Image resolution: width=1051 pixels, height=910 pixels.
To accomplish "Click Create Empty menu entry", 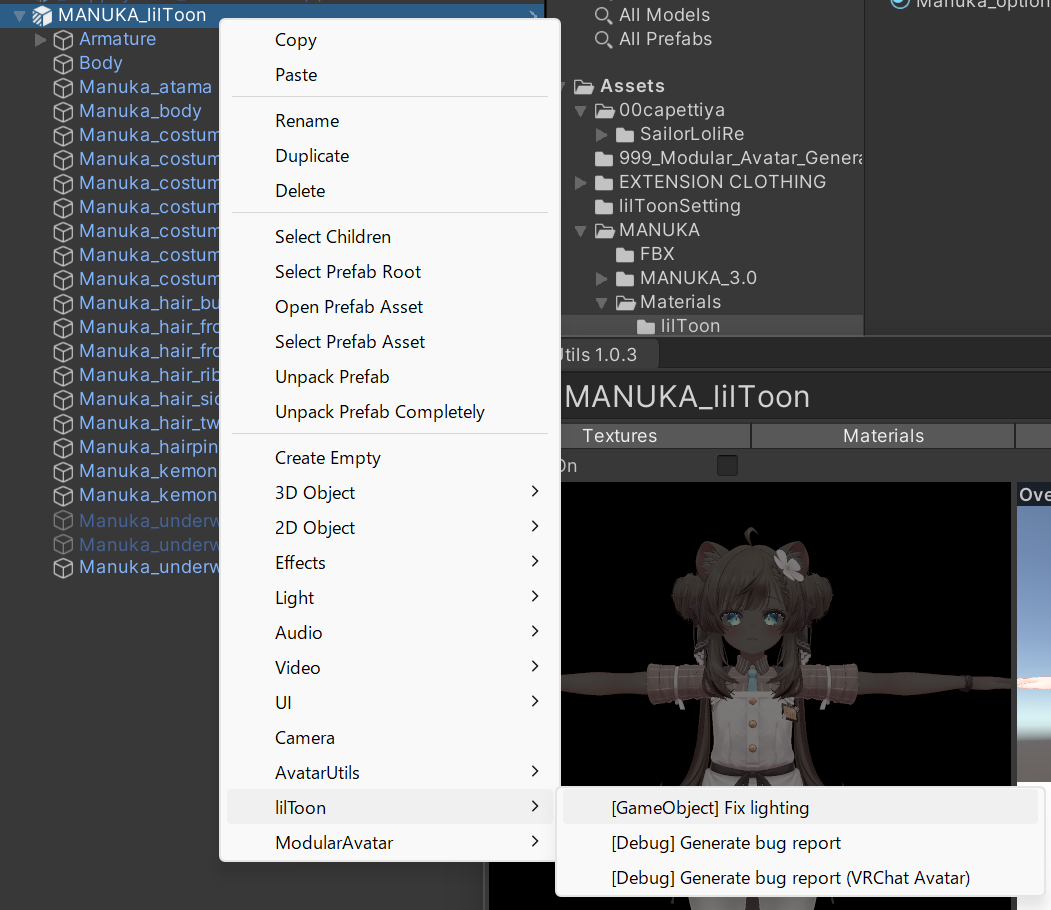I will click(389, 458).
